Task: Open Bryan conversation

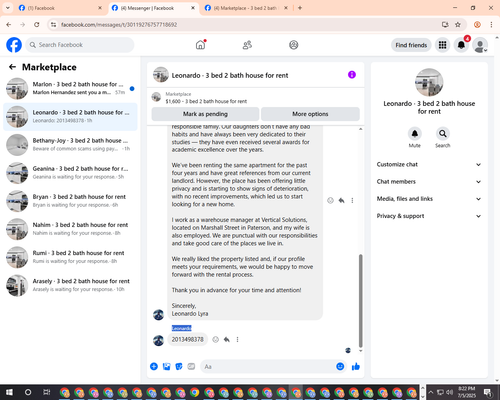Action: pyautogui.click(x=70, y=201)
